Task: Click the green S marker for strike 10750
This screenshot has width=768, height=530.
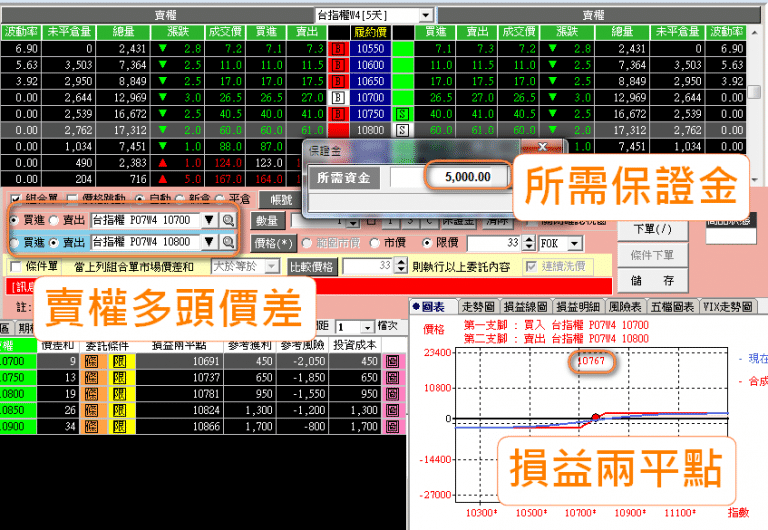Action: (402, 114)
